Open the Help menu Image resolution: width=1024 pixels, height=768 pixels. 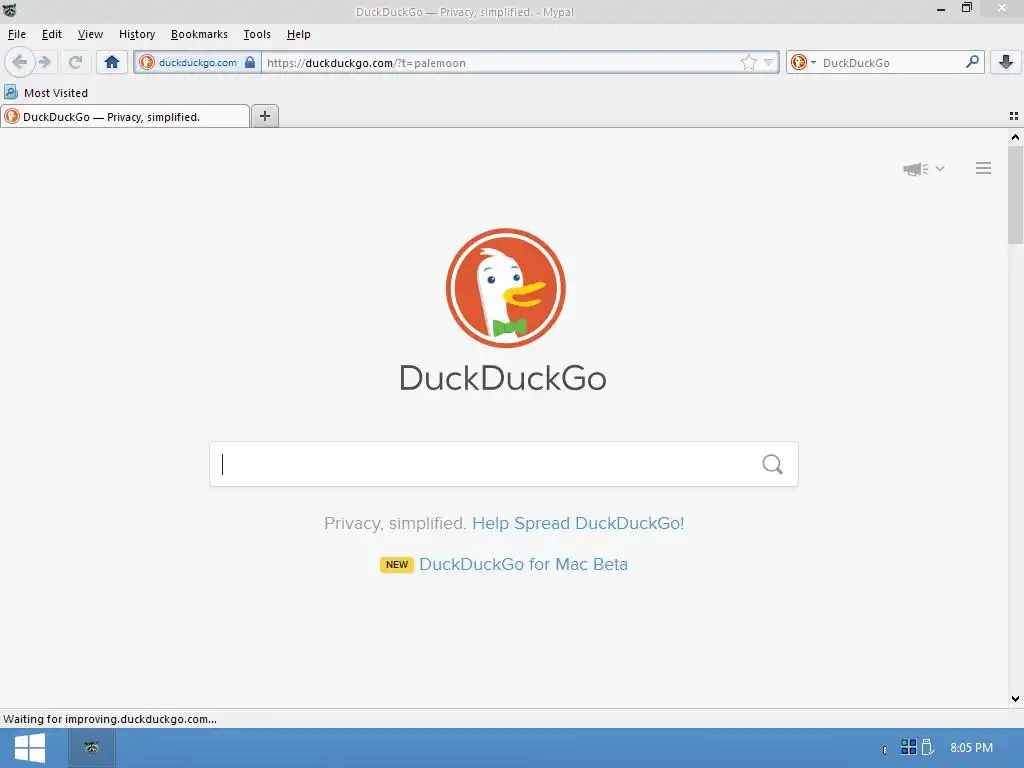[x=298, y=34]
